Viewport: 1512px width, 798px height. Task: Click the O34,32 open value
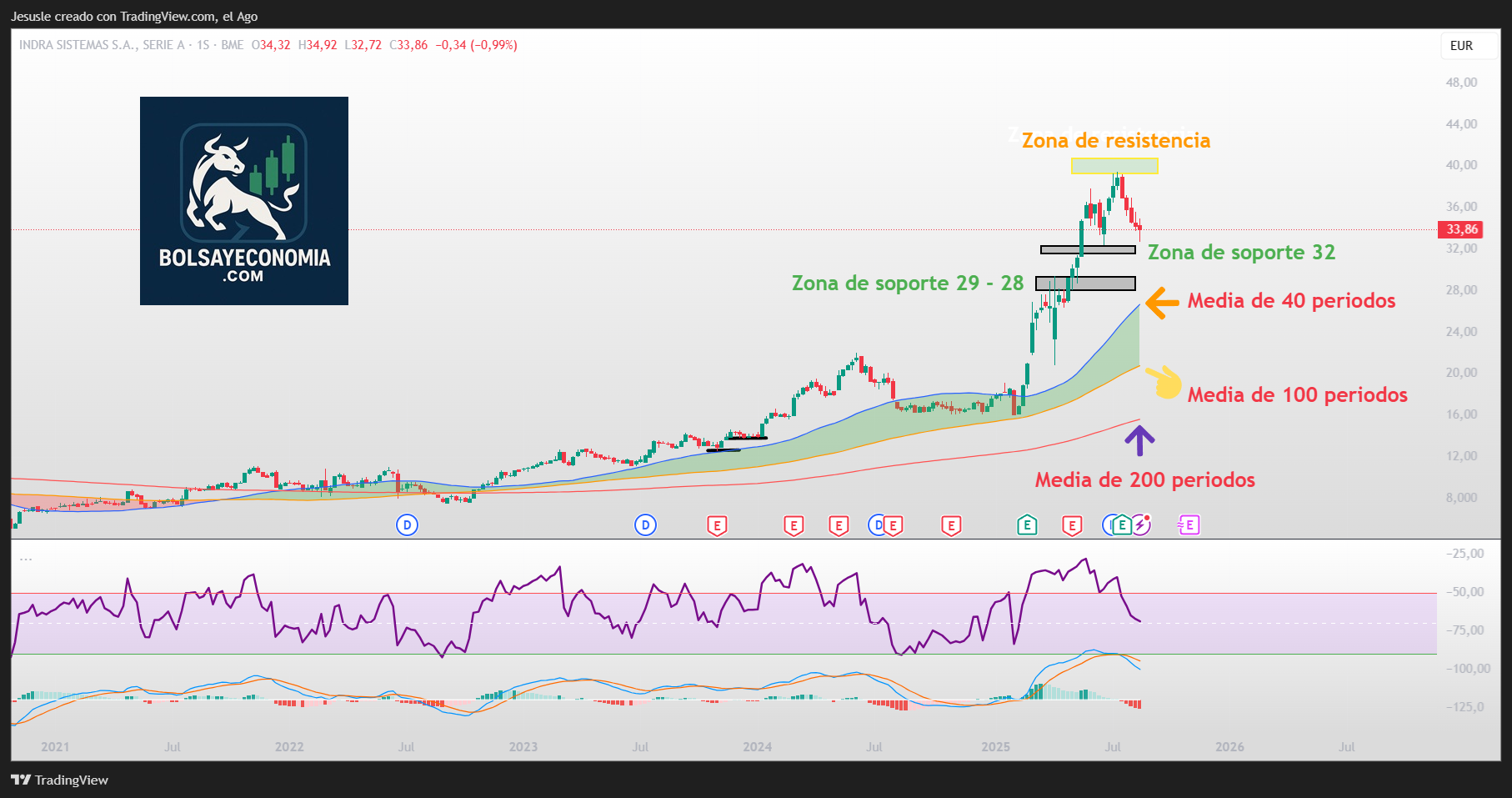[x=271, y=45]
